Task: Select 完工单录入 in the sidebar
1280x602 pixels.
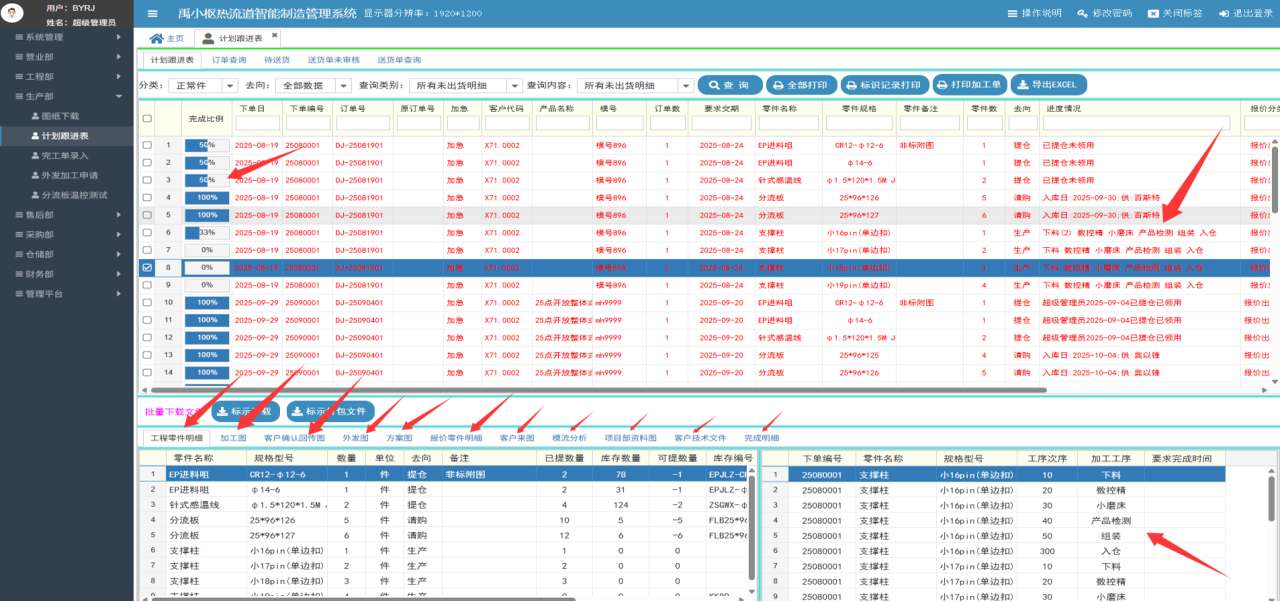Action: [65, 155]
